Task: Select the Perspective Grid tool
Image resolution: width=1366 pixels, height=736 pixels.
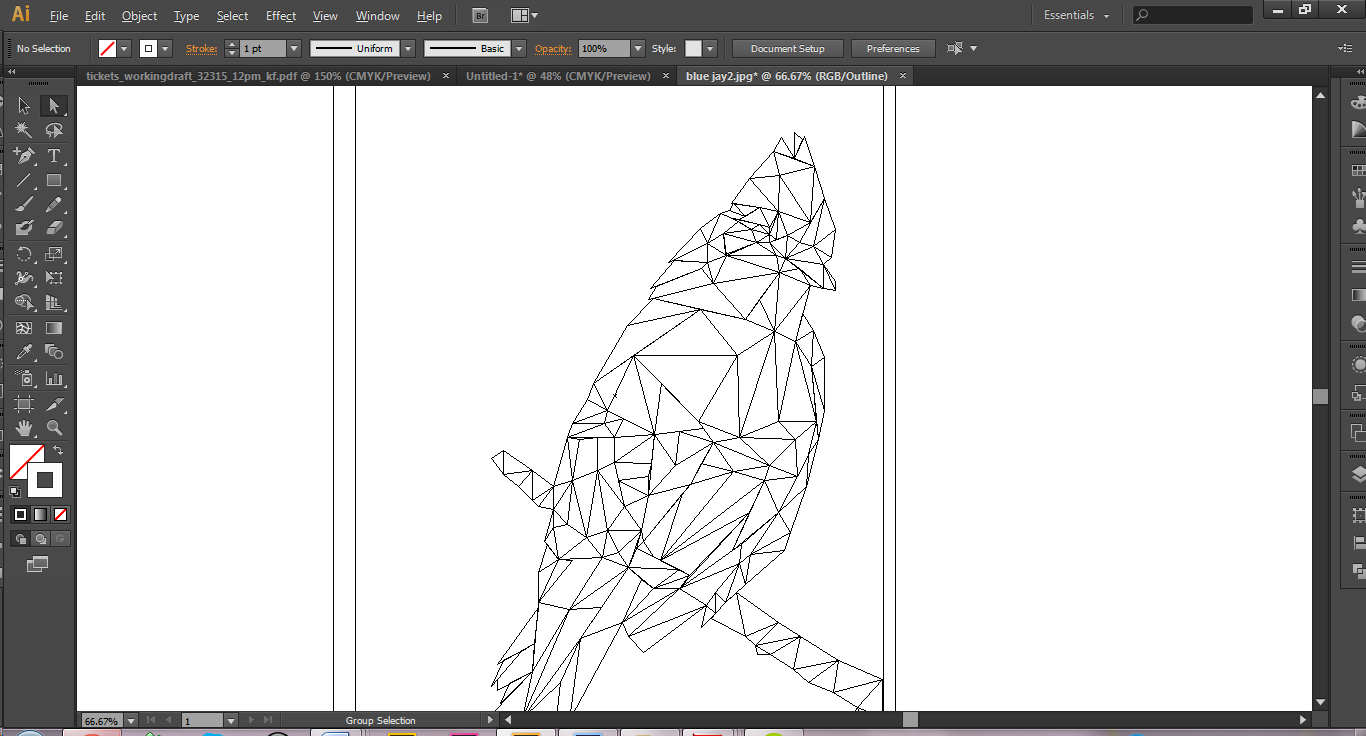Action: click(x=54, y=303)
